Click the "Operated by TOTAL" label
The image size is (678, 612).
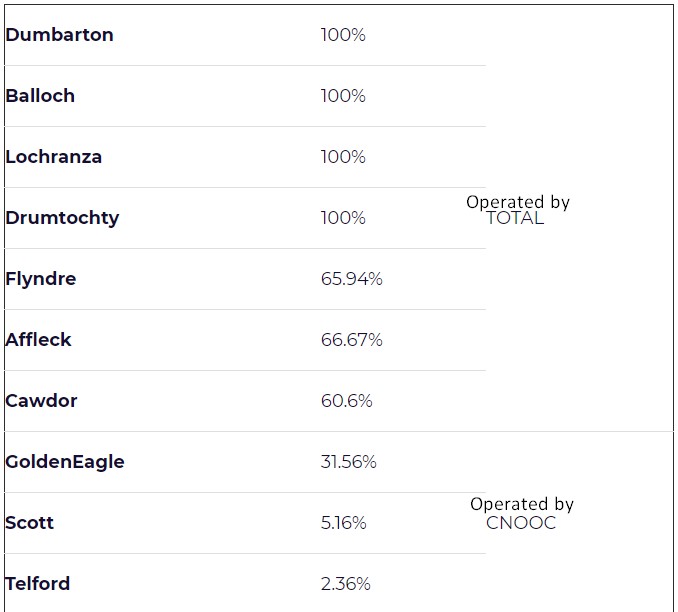[x=517, y=210]
